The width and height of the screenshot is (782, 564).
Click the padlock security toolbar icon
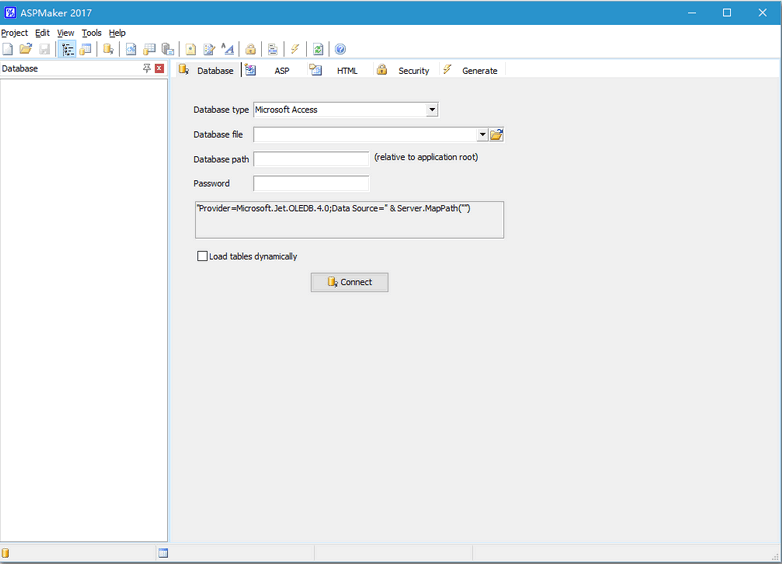[250, 49]
